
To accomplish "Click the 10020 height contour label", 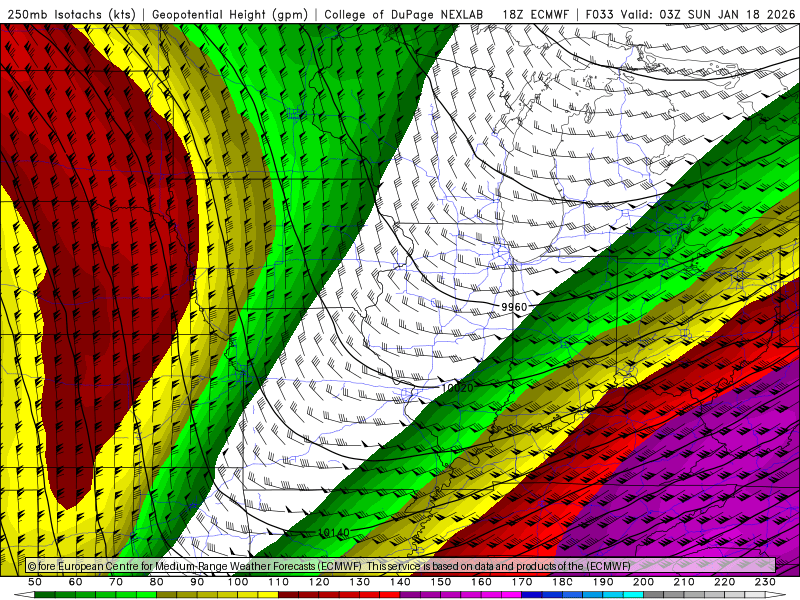I will (x=457, y=388).
